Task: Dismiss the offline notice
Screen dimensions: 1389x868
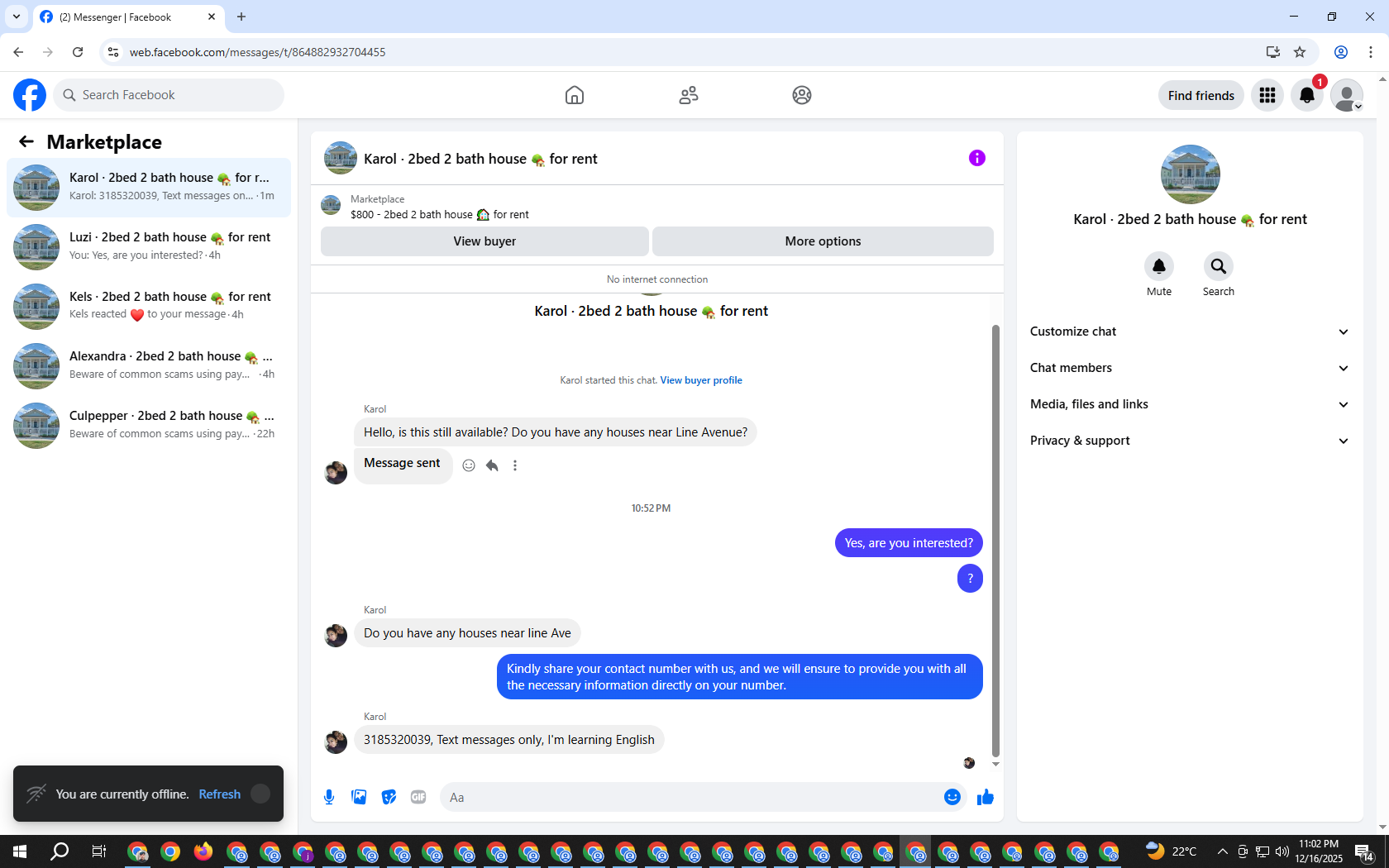Action: coord(260,794)
